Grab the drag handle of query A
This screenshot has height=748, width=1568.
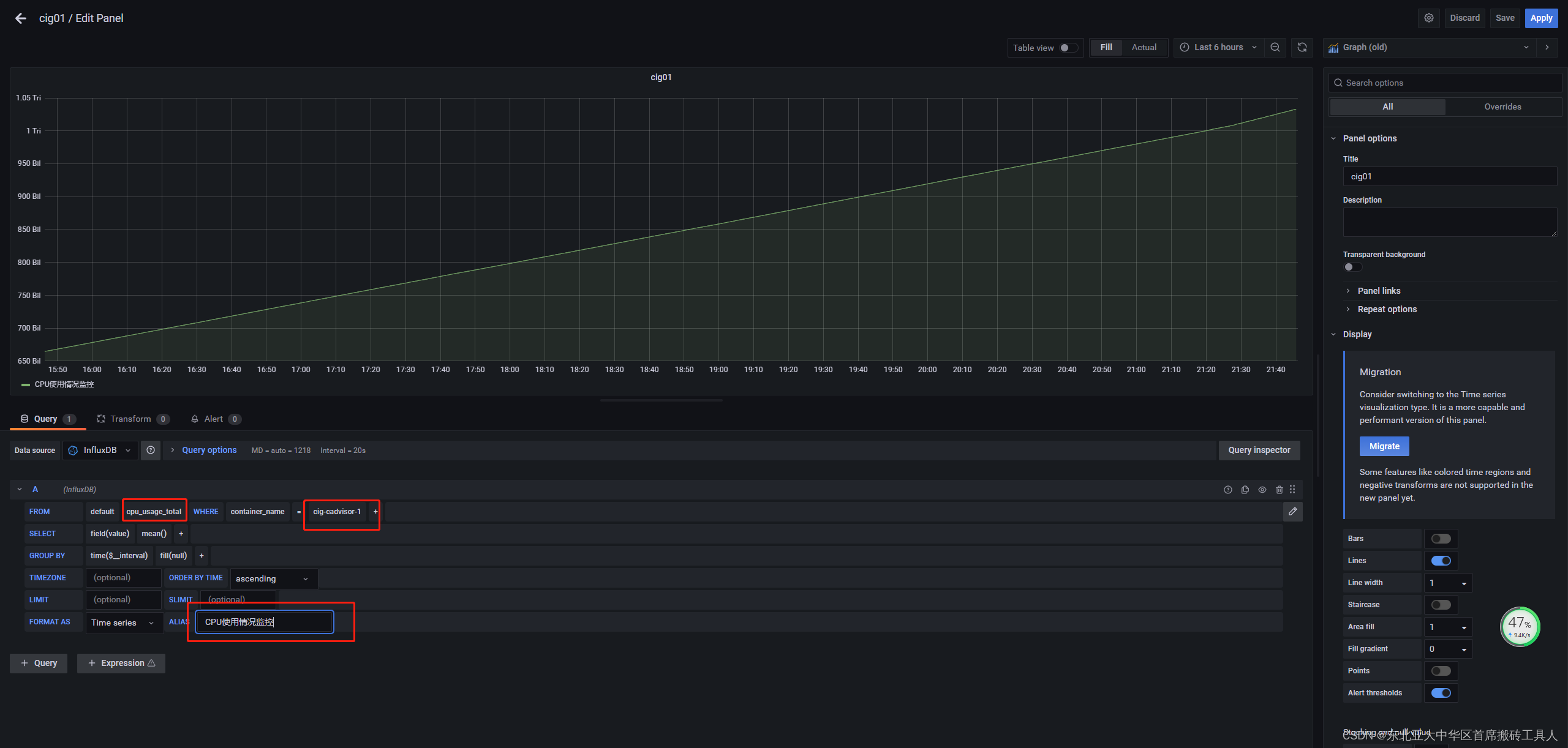1292,490
